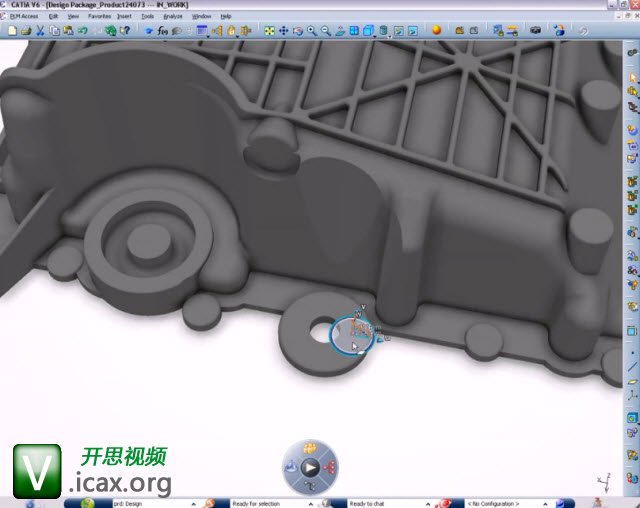Click center play button of compass
Screen dimensions: 640x508
click(310, 467)
